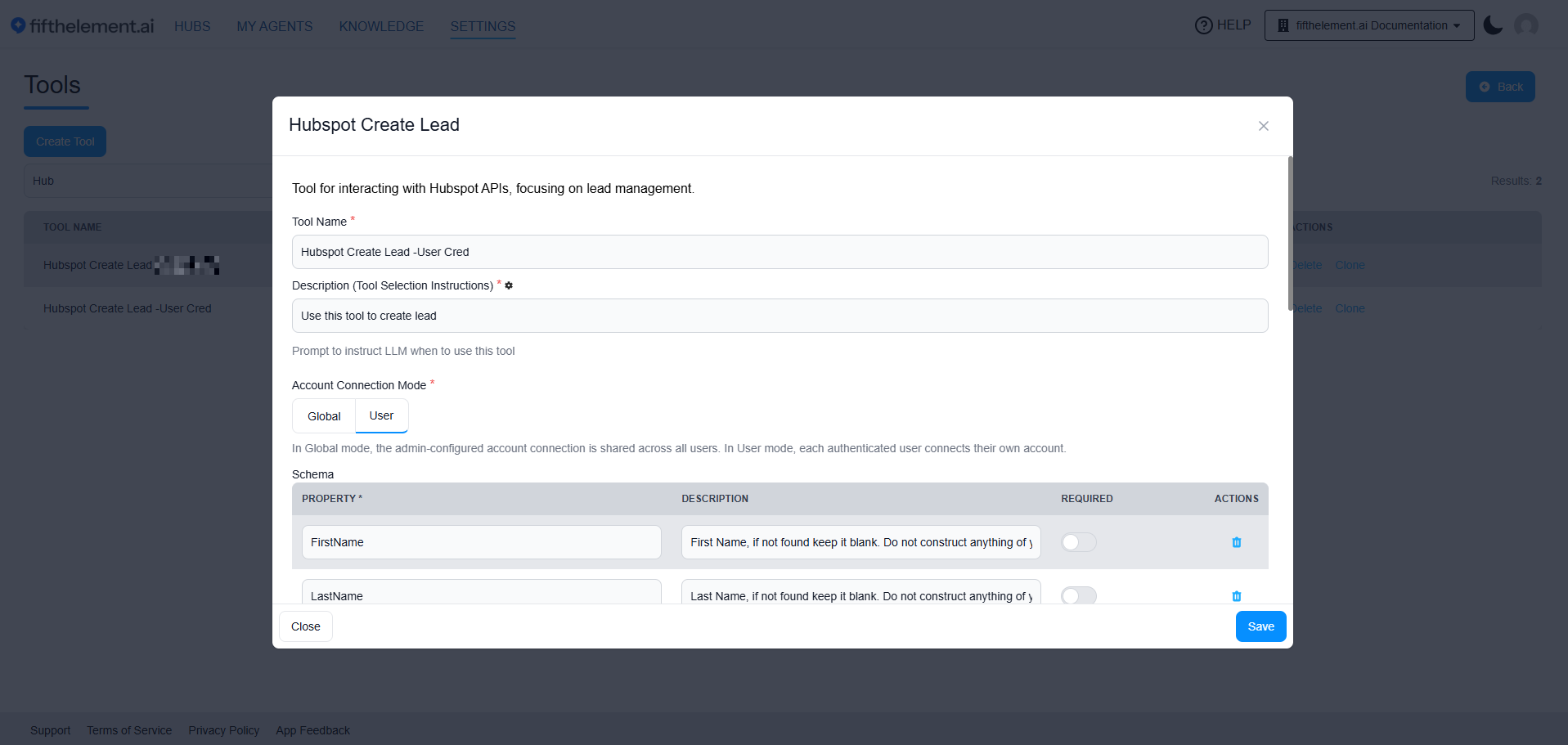
Task: Open the Support link
Action: [51, 730]
